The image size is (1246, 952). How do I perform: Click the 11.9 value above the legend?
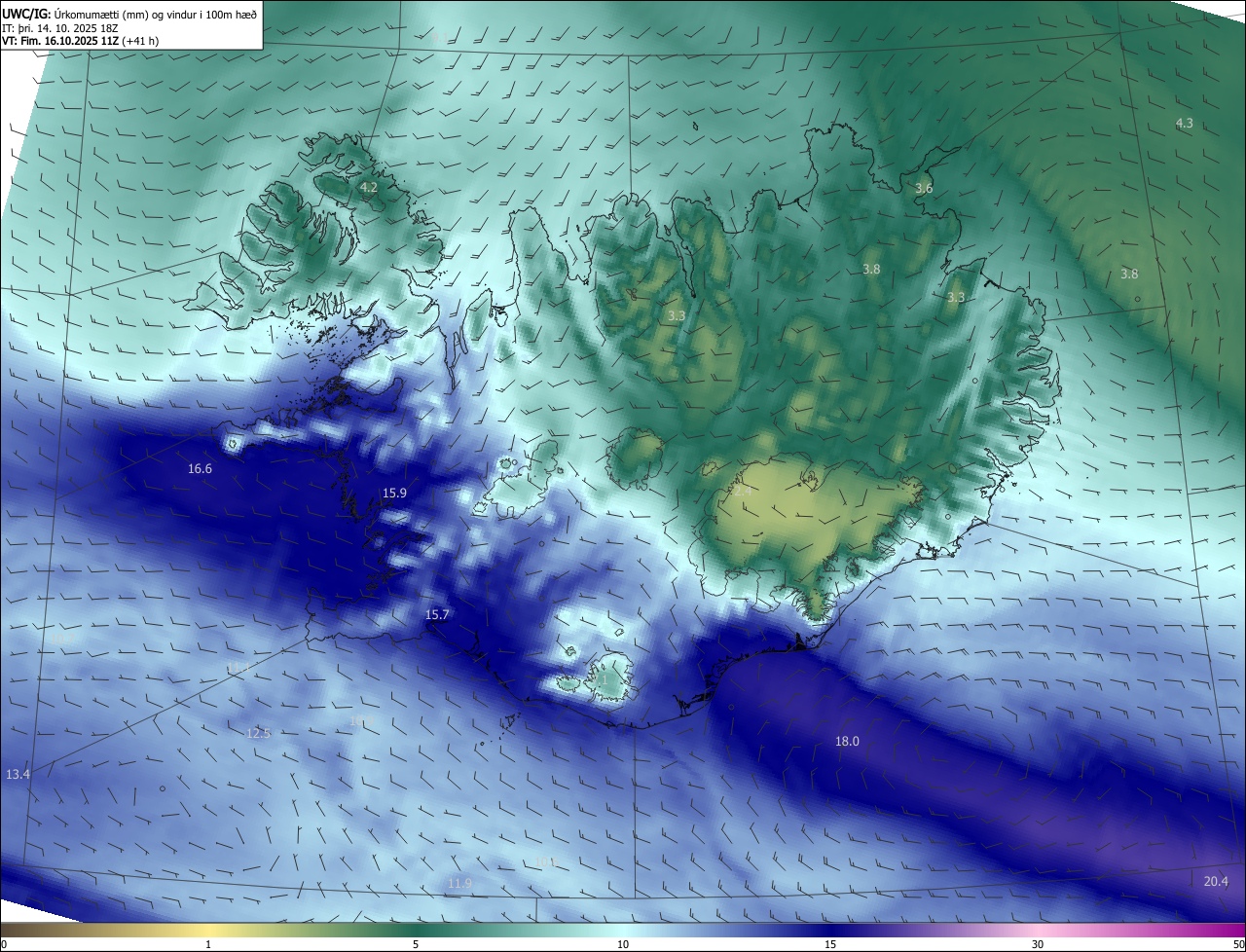(459, 884)
